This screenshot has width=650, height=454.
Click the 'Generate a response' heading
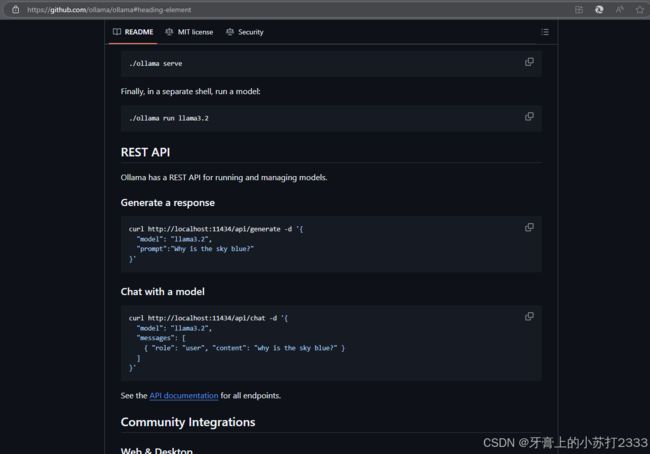[167, 203]
